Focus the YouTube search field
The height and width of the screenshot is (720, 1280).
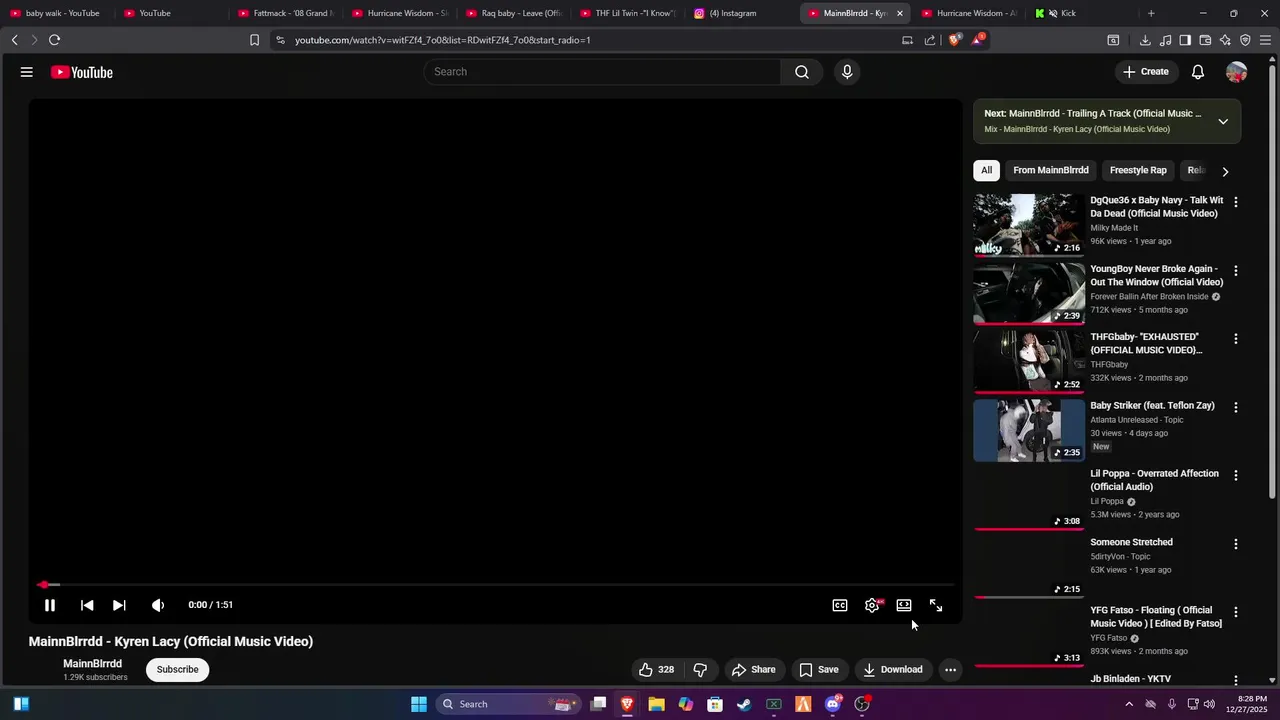(602, 72)
